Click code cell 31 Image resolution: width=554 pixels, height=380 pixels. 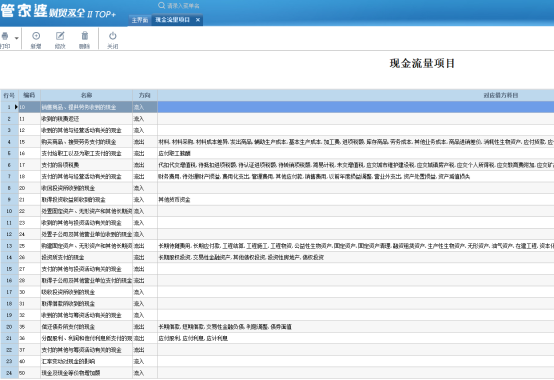tap(29, 304)
